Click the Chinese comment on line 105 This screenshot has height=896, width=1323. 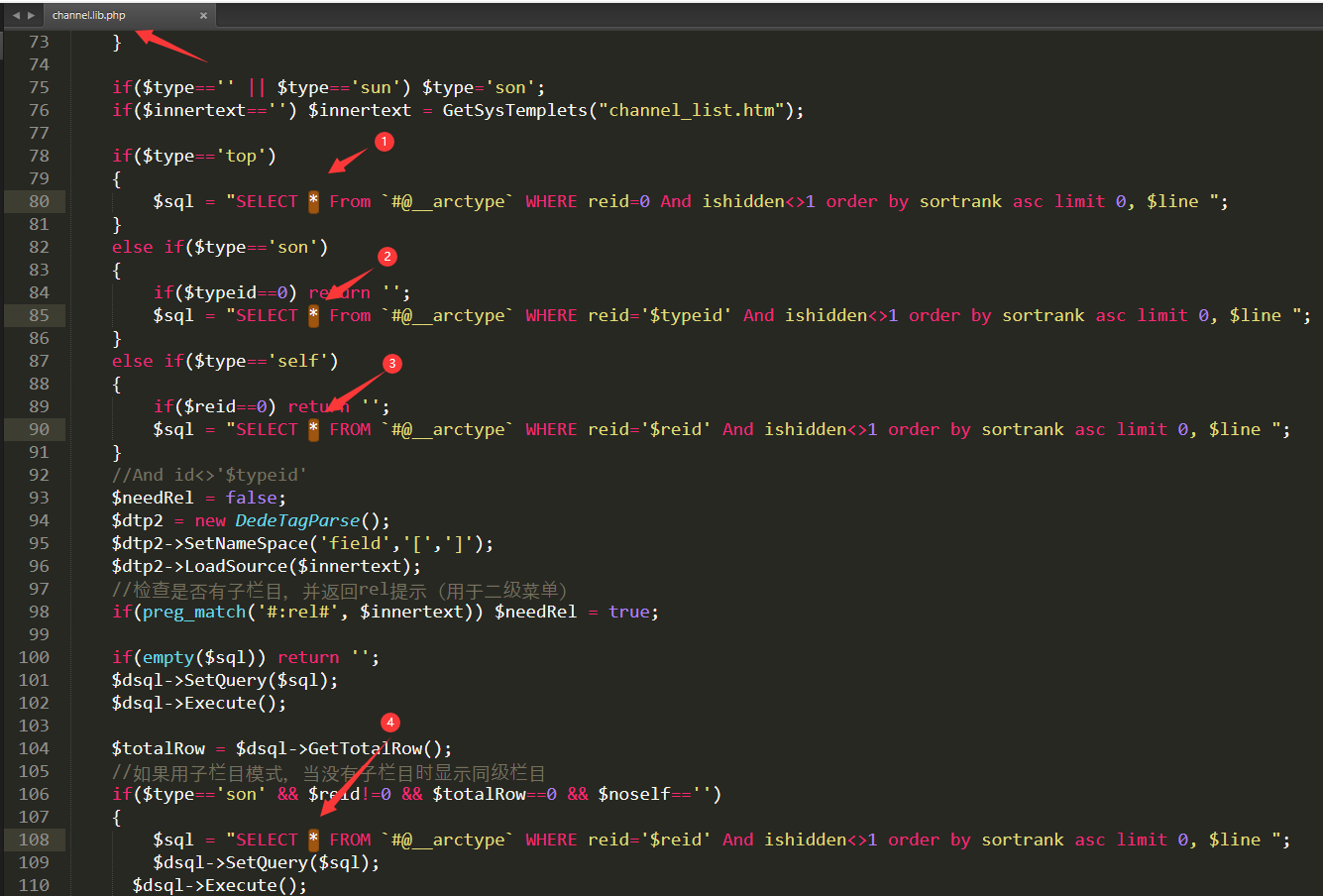pyautogui.click(x=329, y=772)
